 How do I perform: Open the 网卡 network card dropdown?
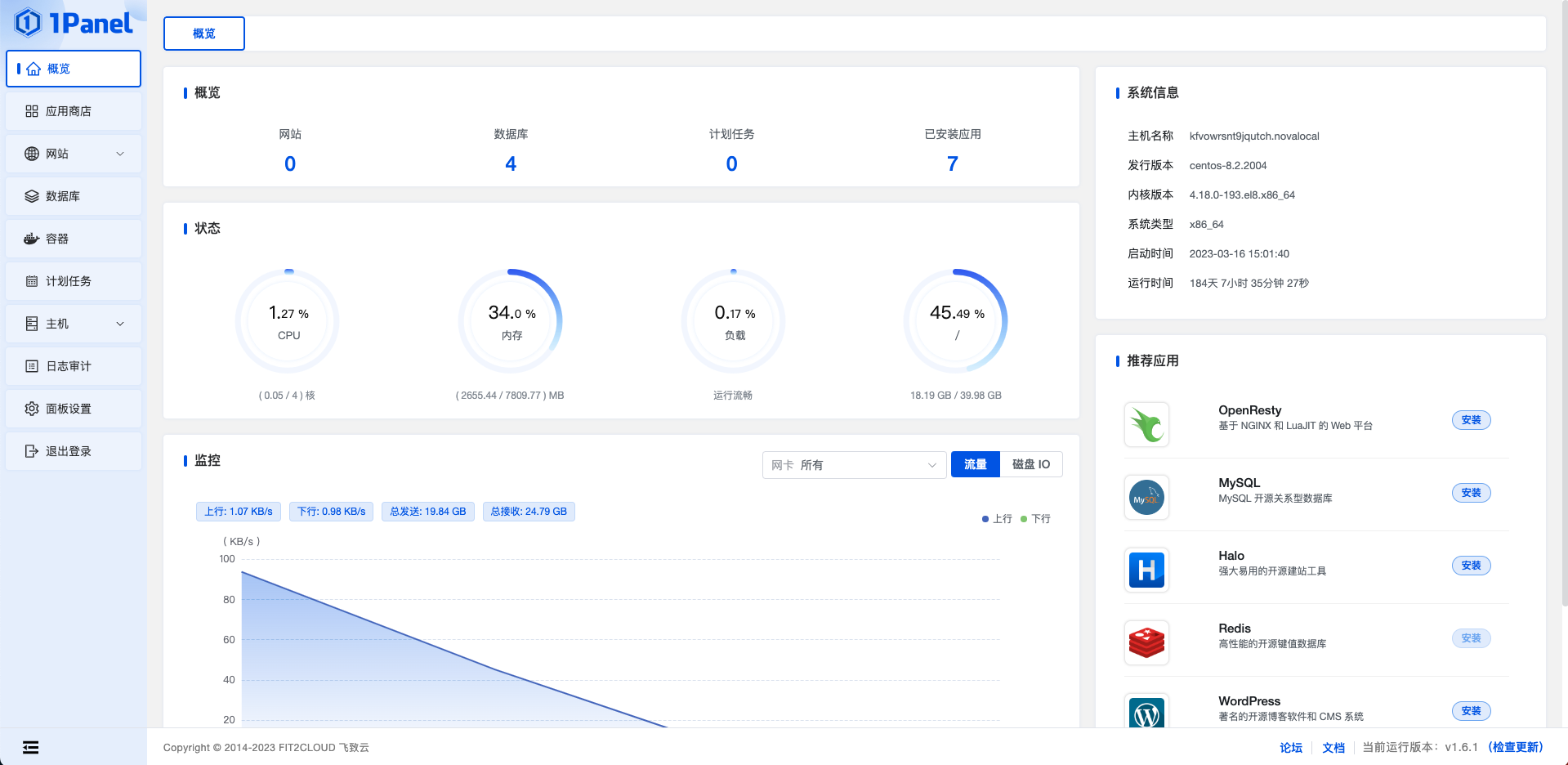(x=854, y=465)
